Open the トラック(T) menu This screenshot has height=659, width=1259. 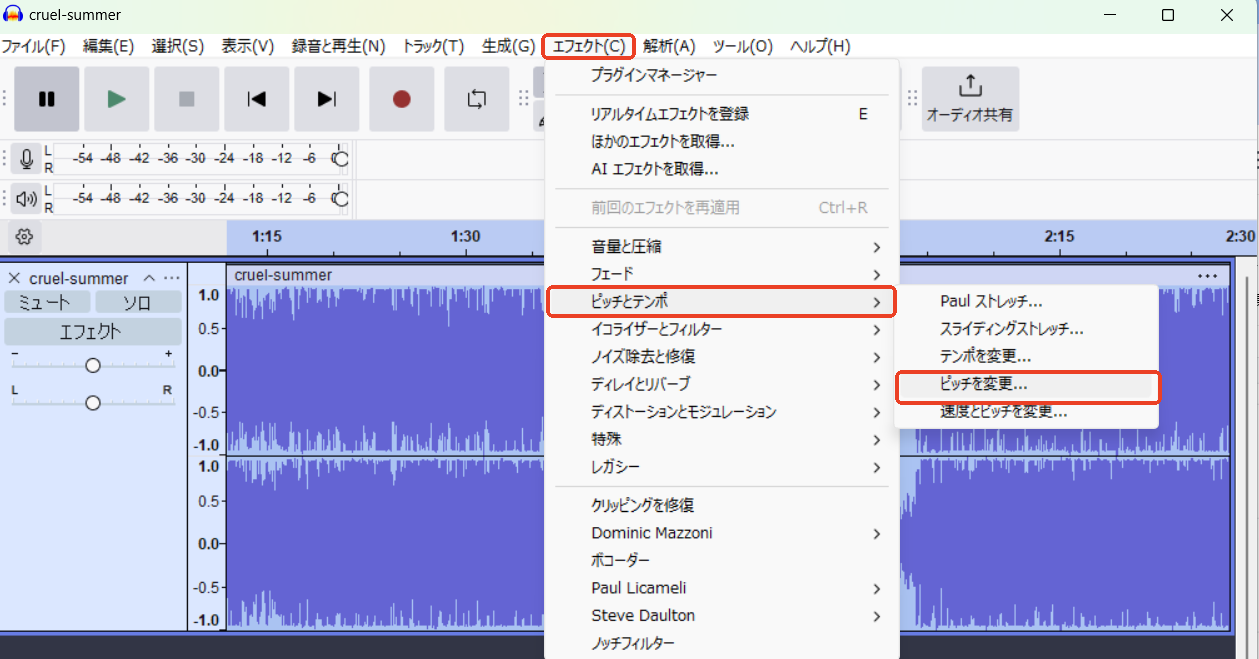[x=432, y=45]
